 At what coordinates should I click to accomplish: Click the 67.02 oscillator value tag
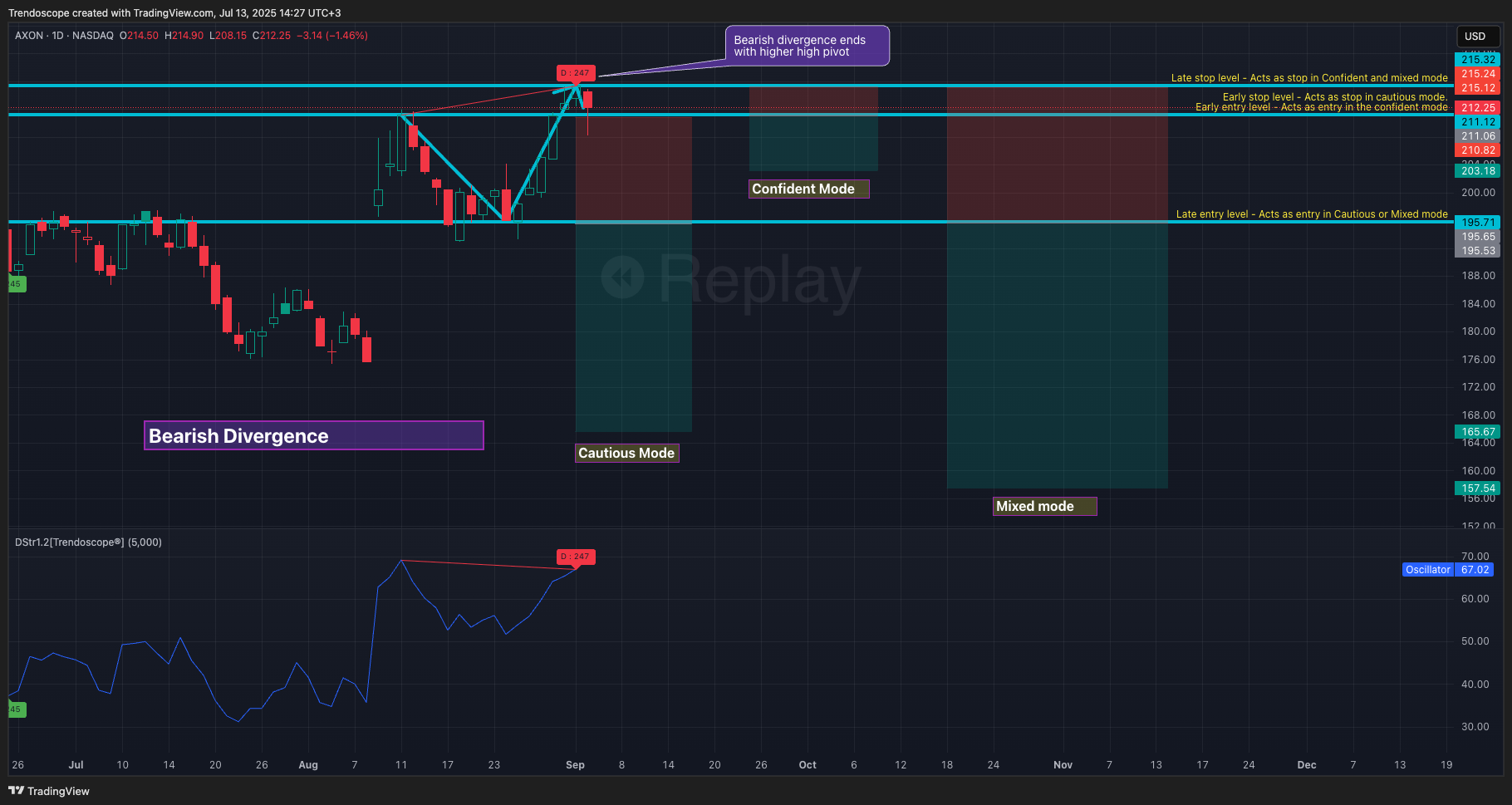tap(1475, 570)
